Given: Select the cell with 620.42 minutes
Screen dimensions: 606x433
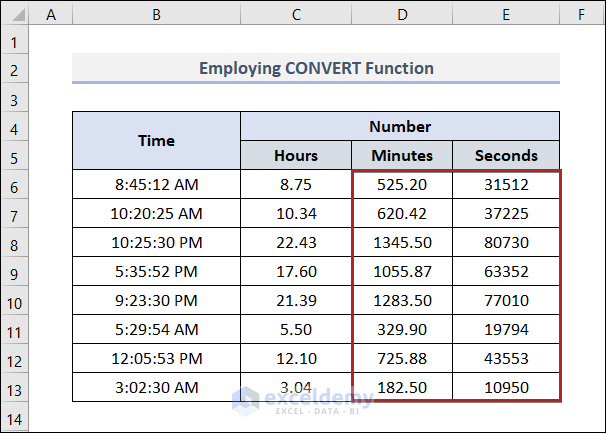Looking at the screenshot, I should point(402,213).
